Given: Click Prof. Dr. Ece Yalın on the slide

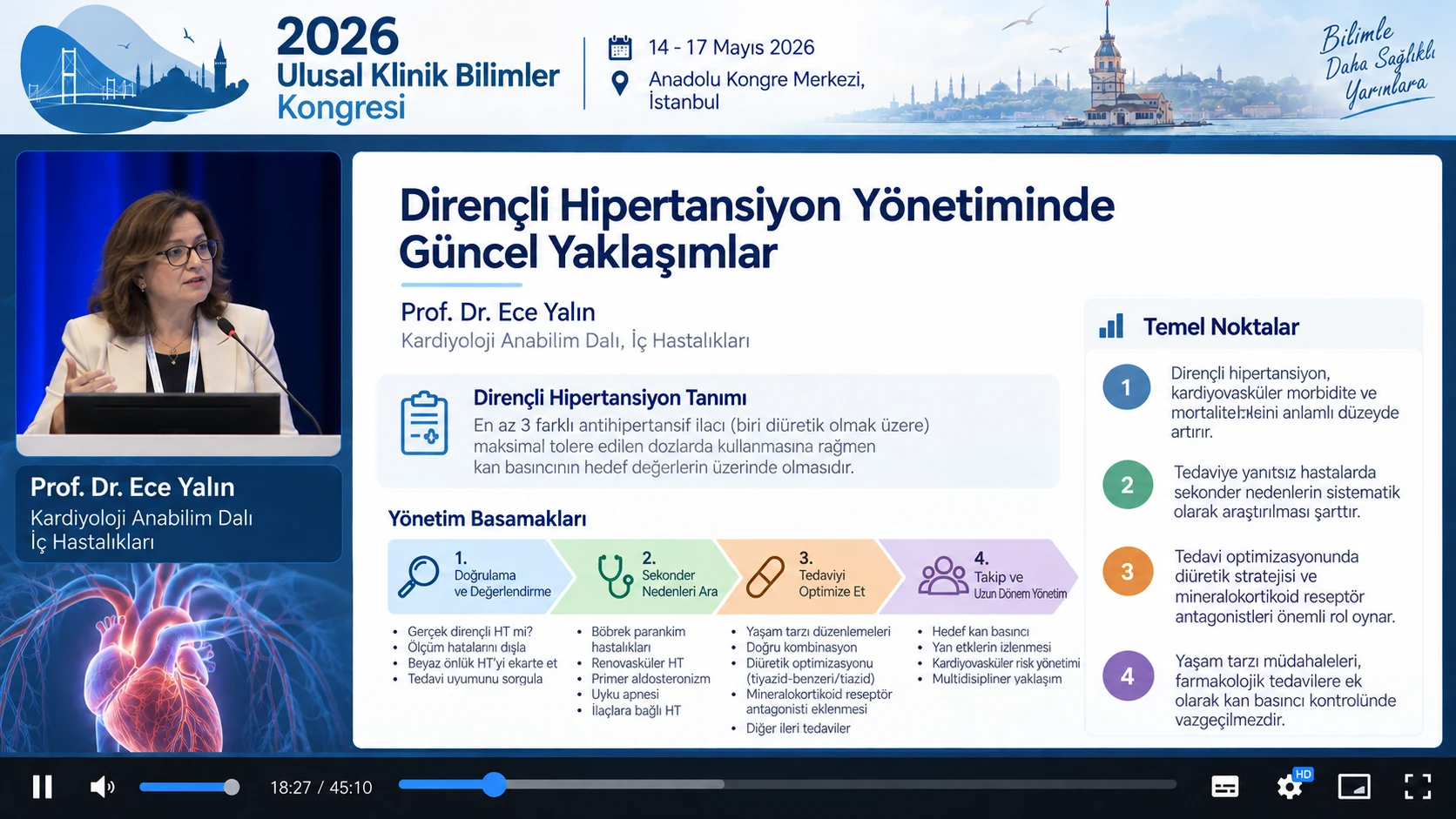Looking at the screenshot, I should pyautogui.click(x=498, y=312).
